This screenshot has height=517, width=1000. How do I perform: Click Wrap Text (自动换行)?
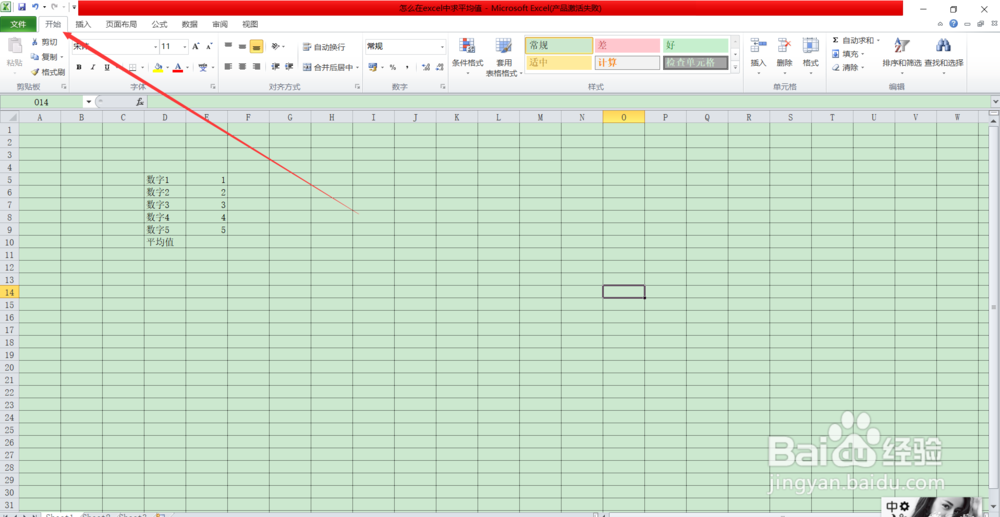[323, 47]
